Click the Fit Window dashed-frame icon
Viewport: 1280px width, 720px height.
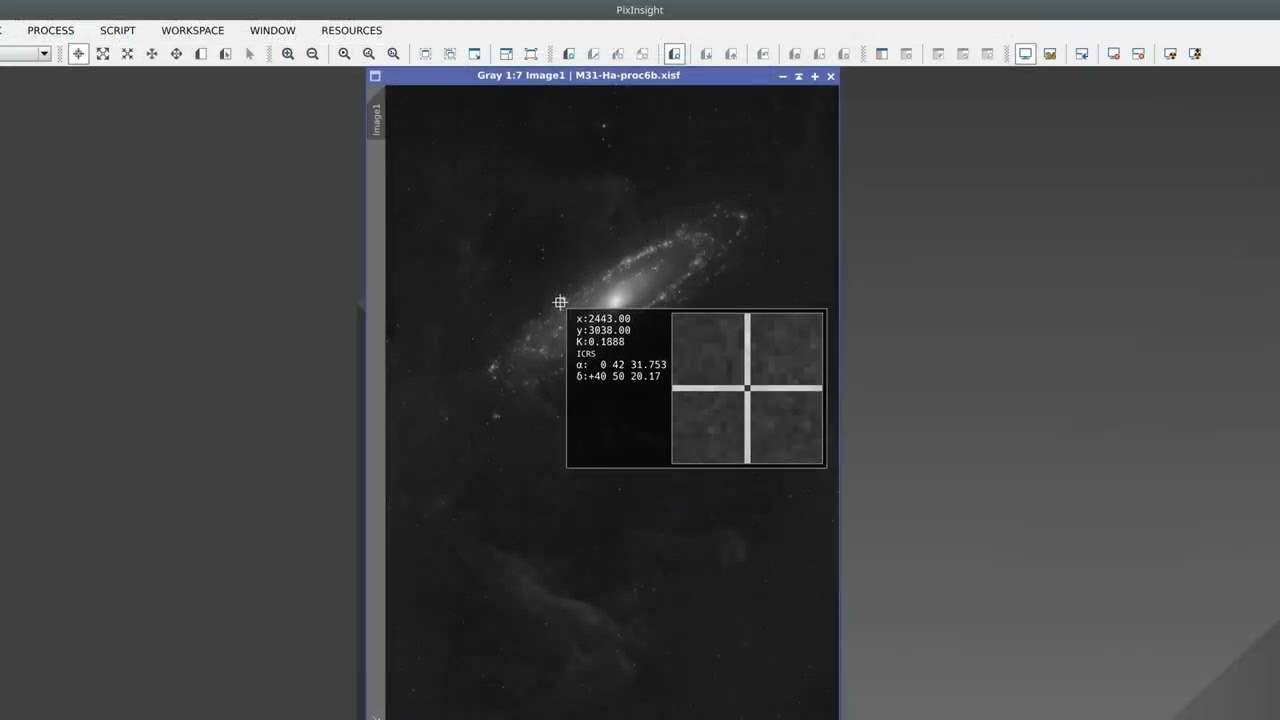[425, 54]
